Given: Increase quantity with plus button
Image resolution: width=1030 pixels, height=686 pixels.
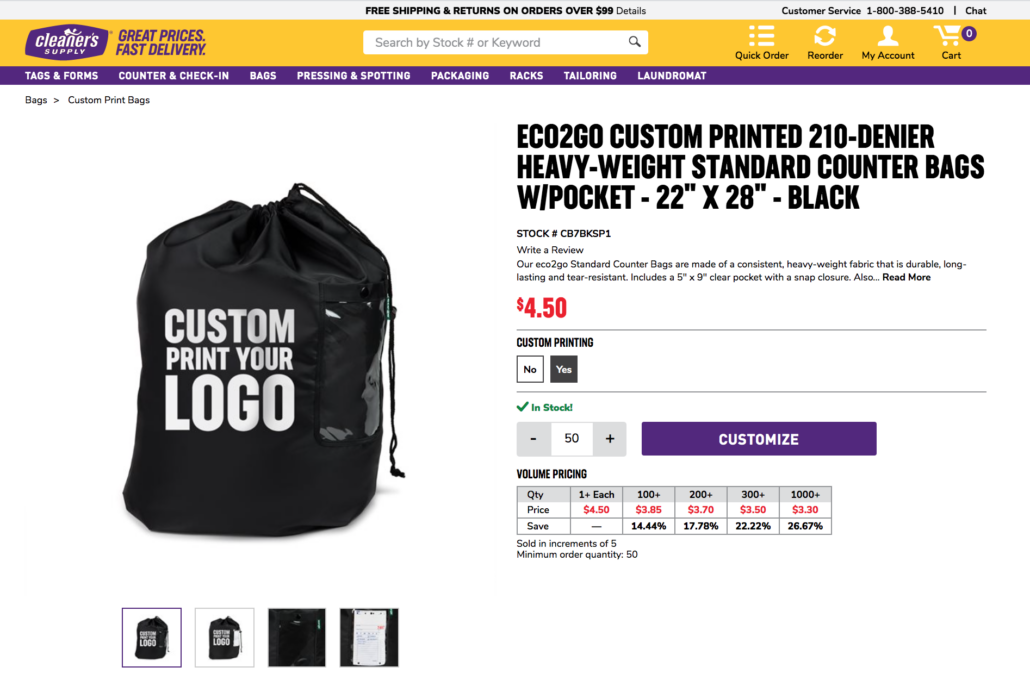Looking at the screenshot, I should tap(609, 439).
